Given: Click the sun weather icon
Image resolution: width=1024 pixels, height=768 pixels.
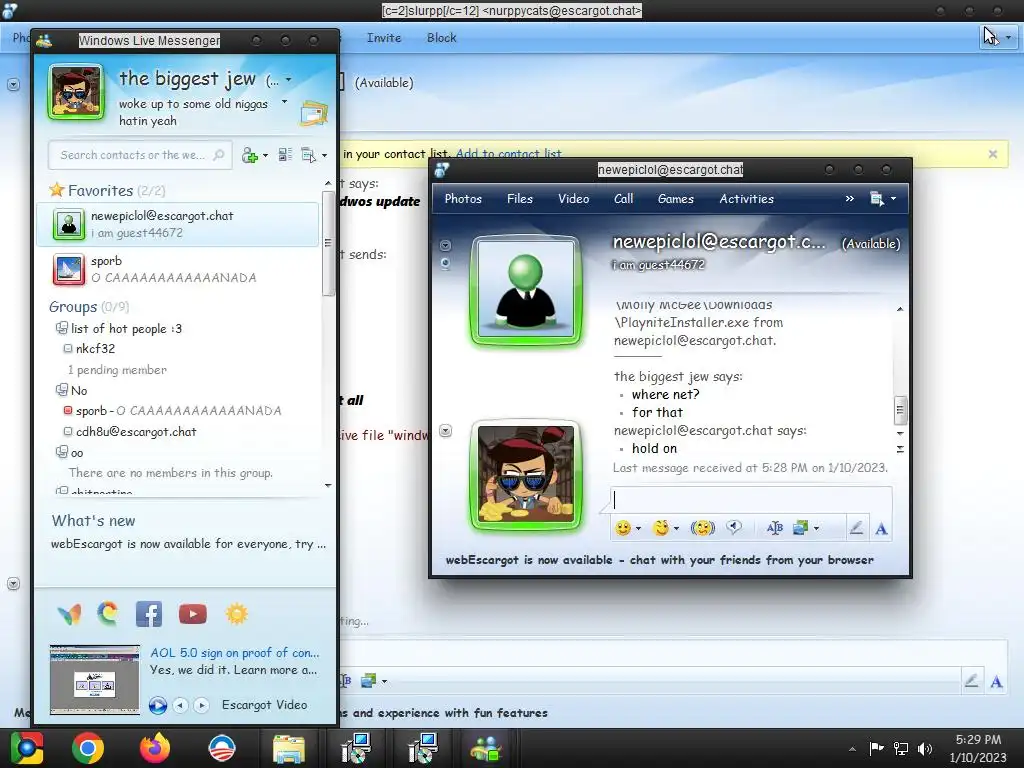Looking at the screenshot, I should [x=236, y=614].
